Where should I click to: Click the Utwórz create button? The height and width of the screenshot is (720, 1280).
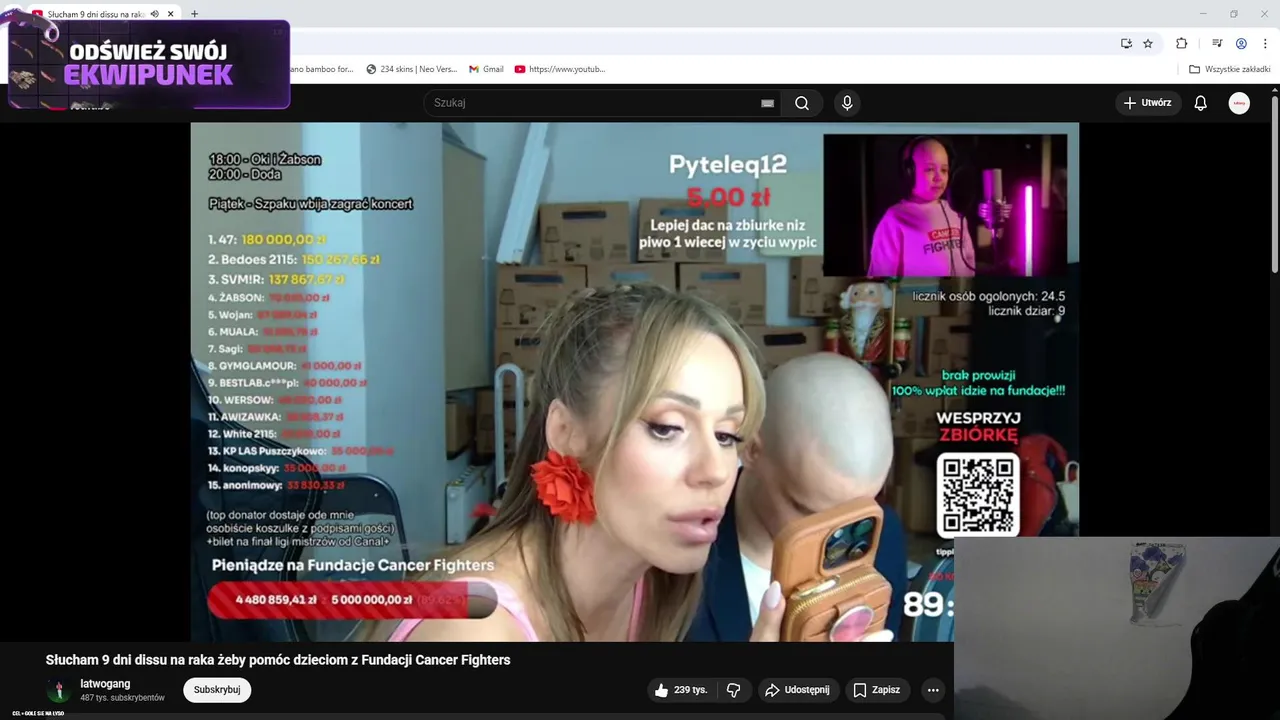click(1147, 103)
